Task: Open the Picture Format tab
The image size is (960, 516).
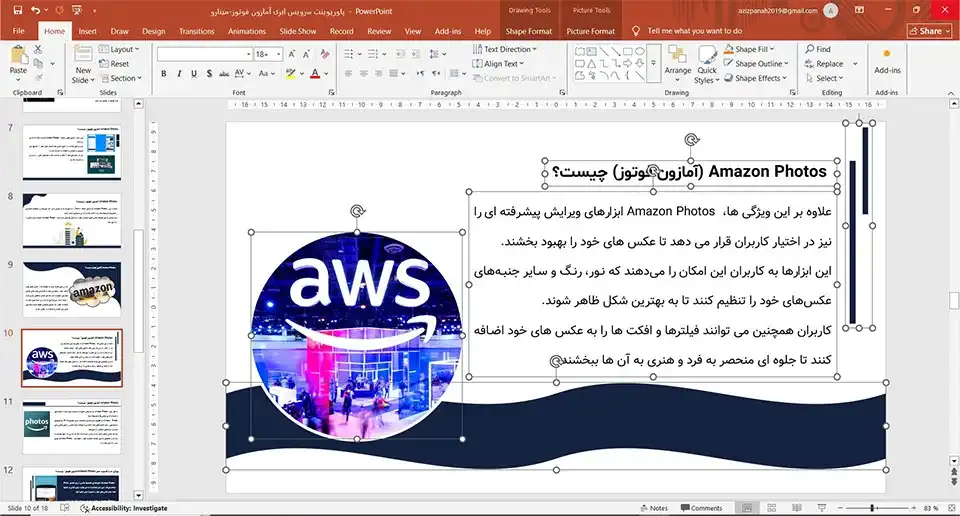Action: click(591, 31)
